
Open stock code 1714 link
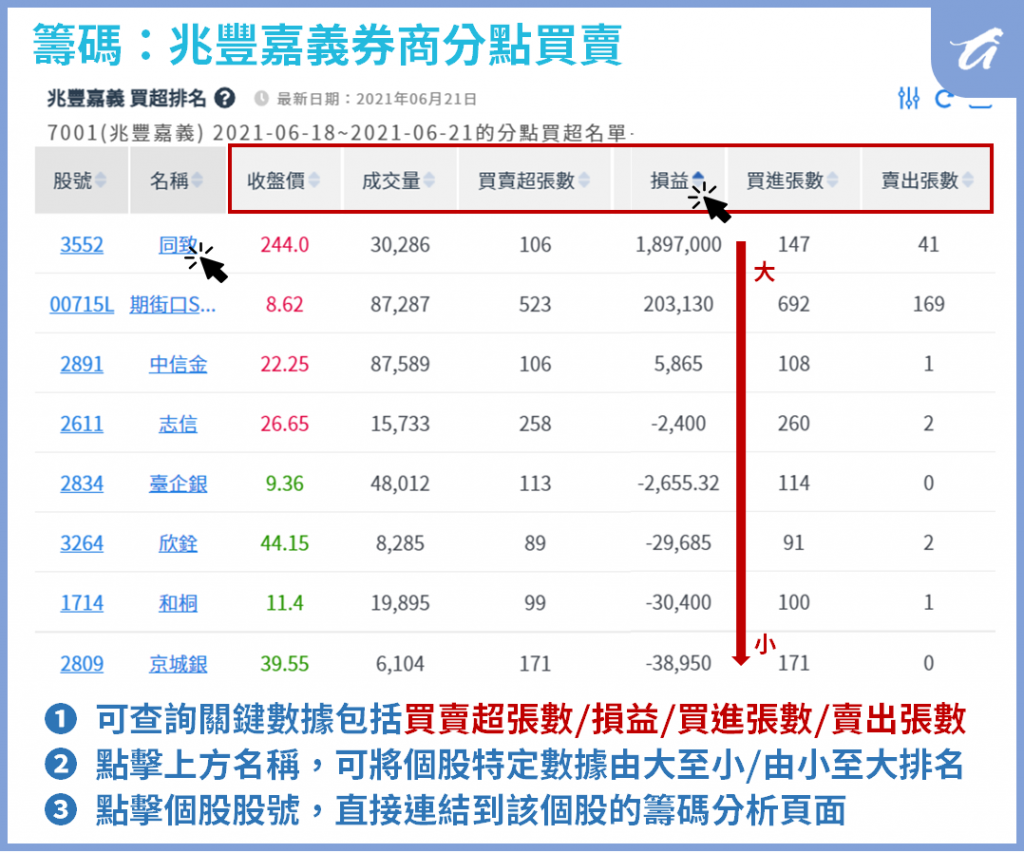pyautogui.click(x=82, y=603)
